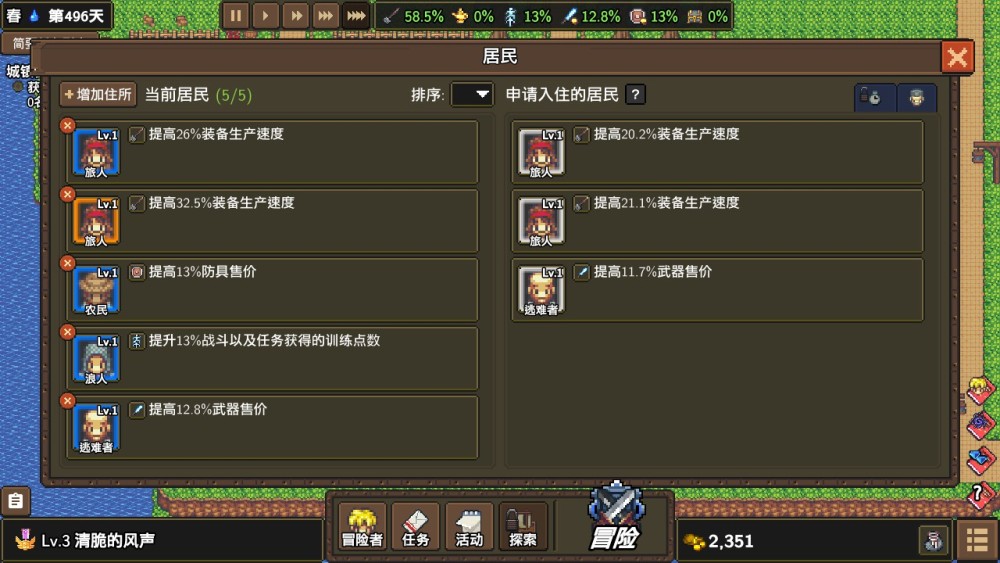Open the 活动 activities menu

coord(469,527)
